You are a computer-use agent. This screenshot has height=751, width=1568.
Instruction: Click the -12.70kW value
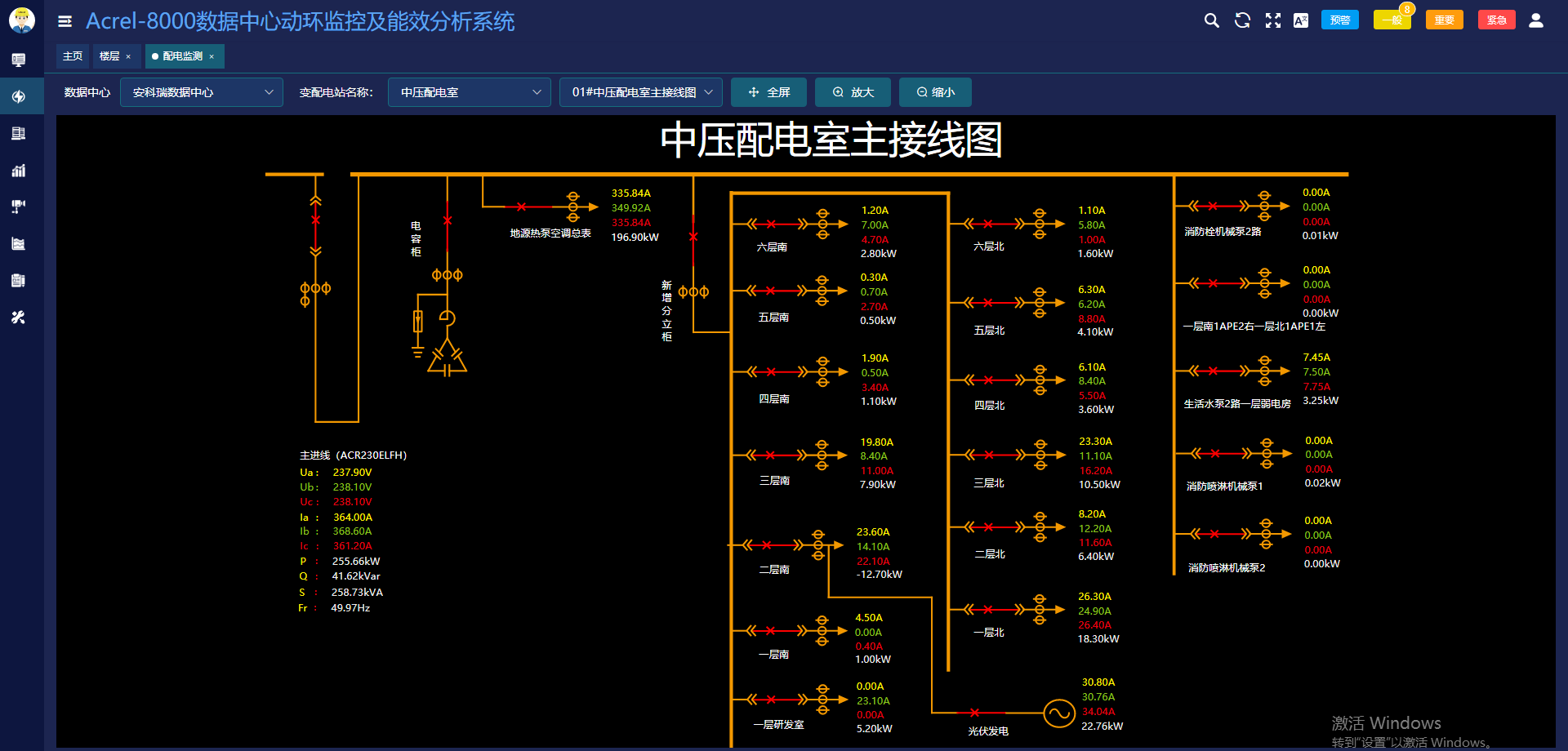click(x=880, y=575)
